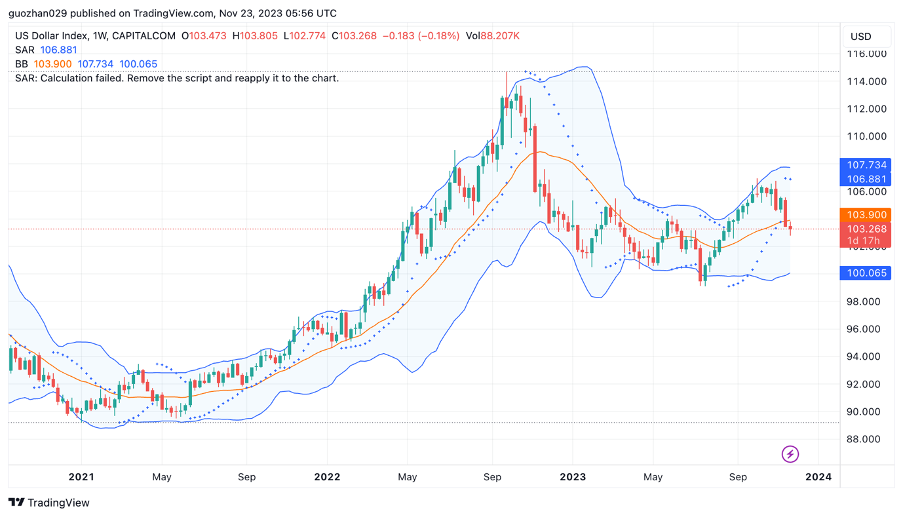The height and width of the screenshot is (518, 904).
Task: Click the 2024 label on time axis
Action: [818, 477]
